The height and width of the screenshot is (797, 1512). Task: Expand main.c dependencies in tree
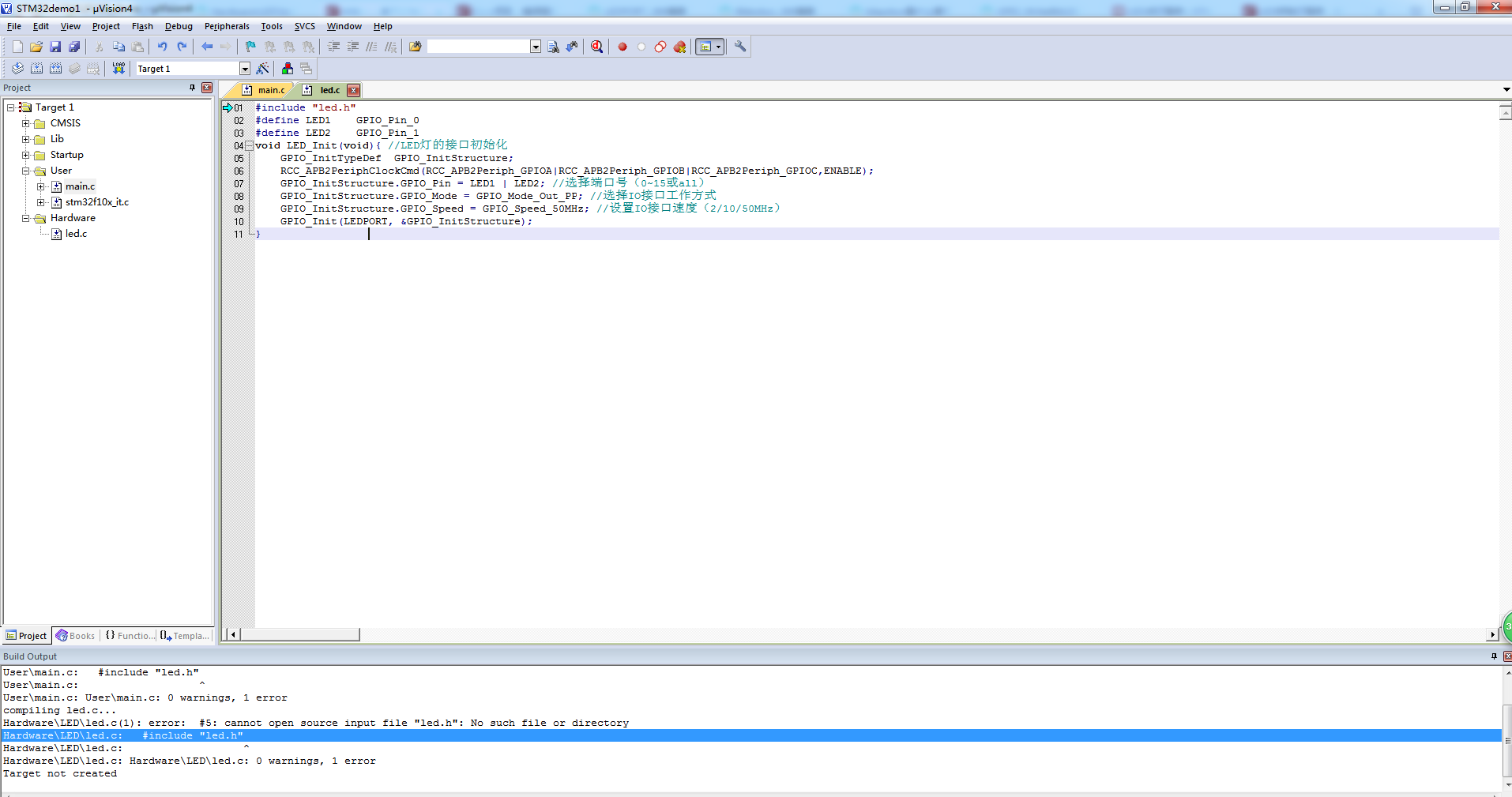tap(41, 186)
